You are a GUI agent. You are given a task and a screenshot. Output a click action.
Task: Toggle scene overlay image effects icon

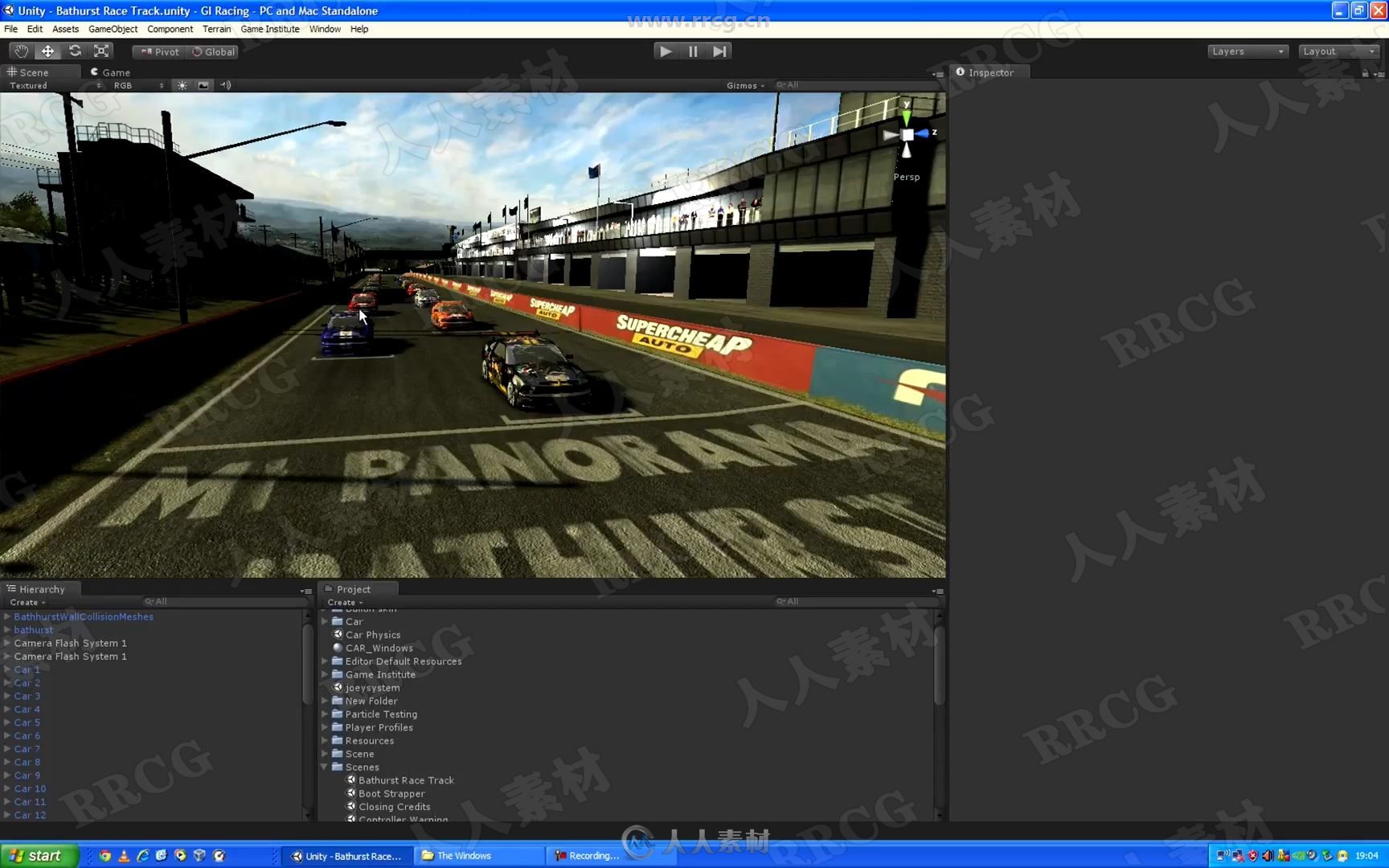pyautogui.click(x=203, y=85)
